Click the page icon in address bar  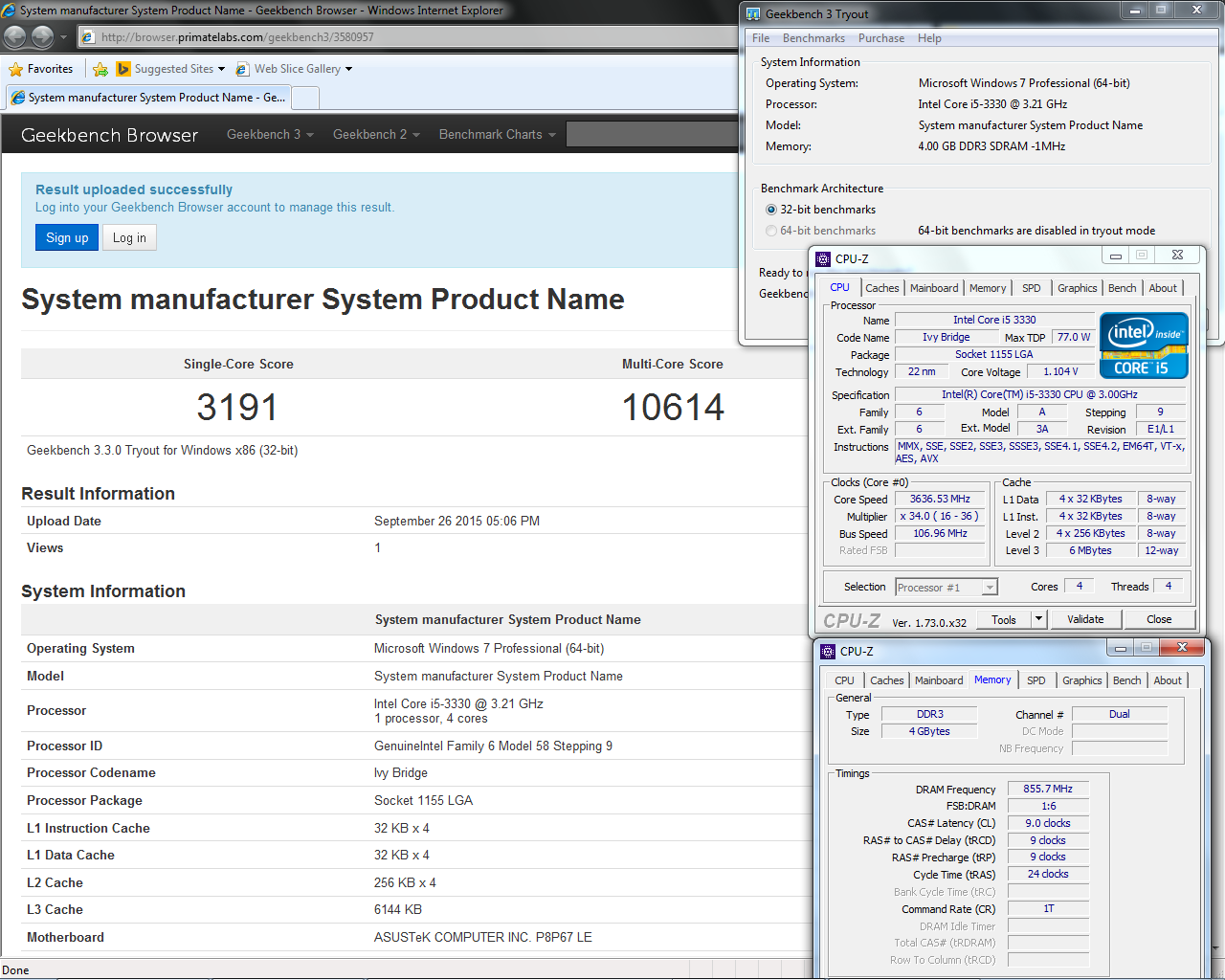click(88, 37)
